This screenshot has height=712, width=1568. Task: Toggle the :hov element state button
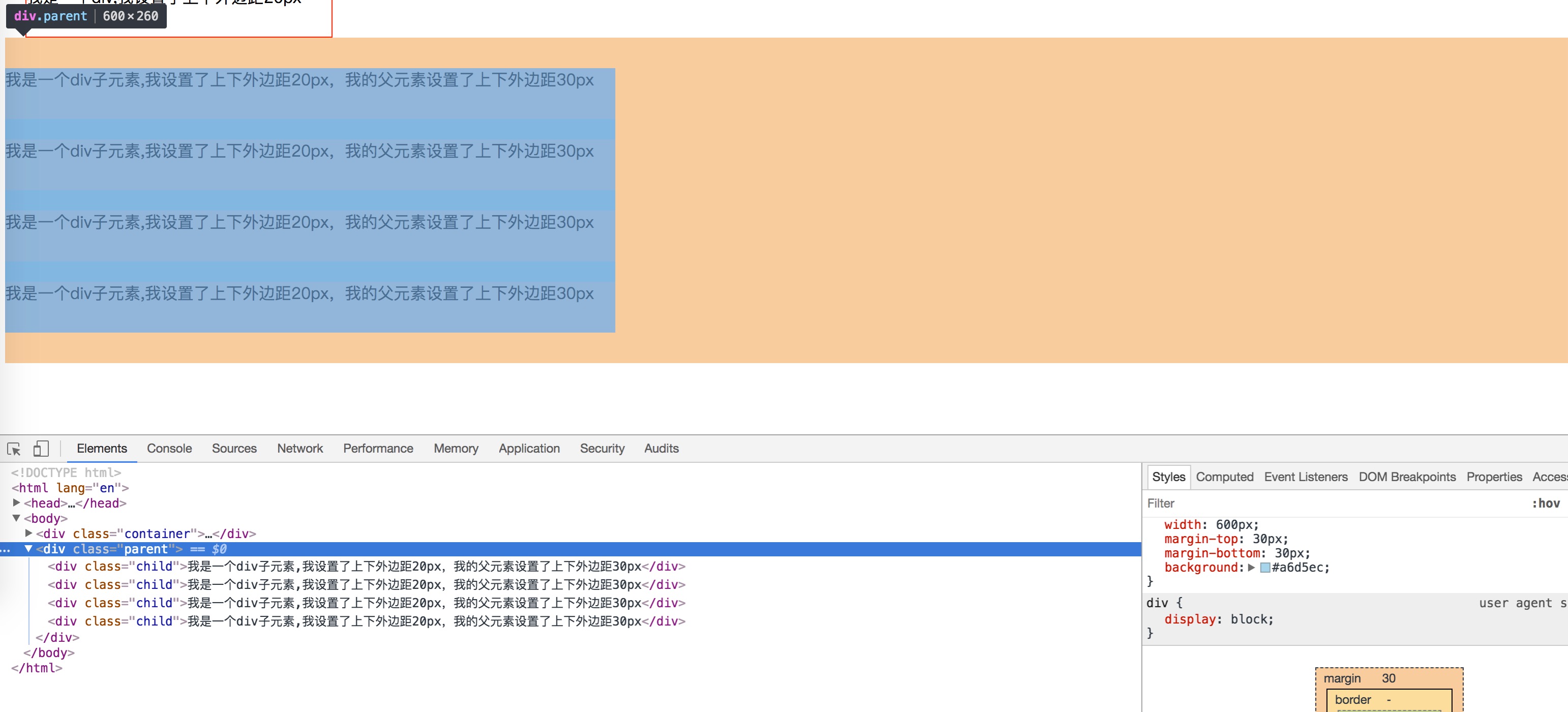(1546, 503)
